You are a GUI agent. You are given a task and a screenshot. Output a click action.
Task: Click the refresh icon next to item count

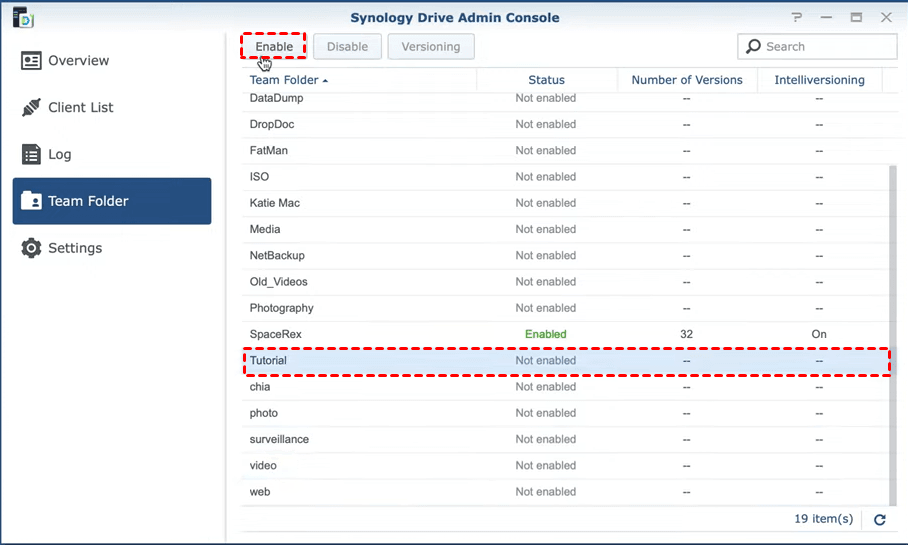(x=880, y=520)
